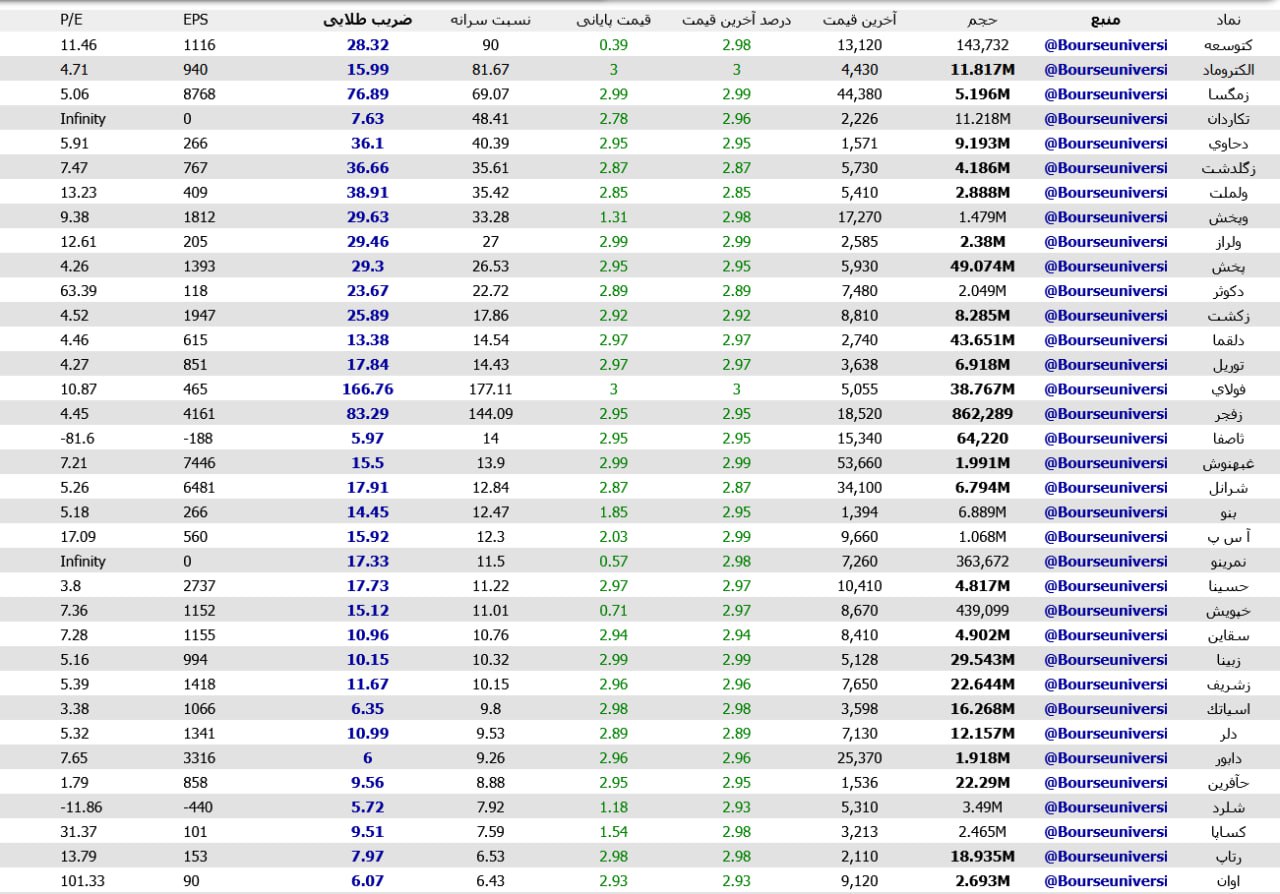
Task: Open @Bourseuniversi link in the فولاي row
Action: 1105,389
